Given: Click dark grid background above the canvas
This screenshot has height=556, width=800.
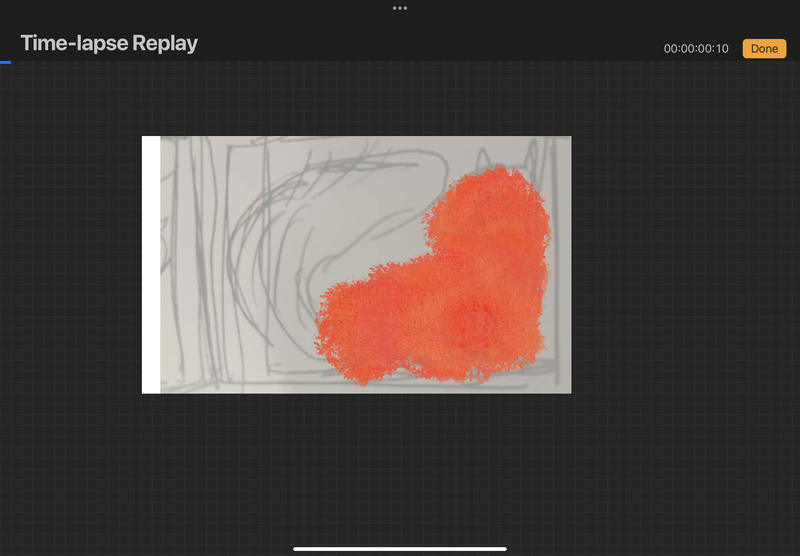Looking at the screenshot, I should tap(400, 100).
